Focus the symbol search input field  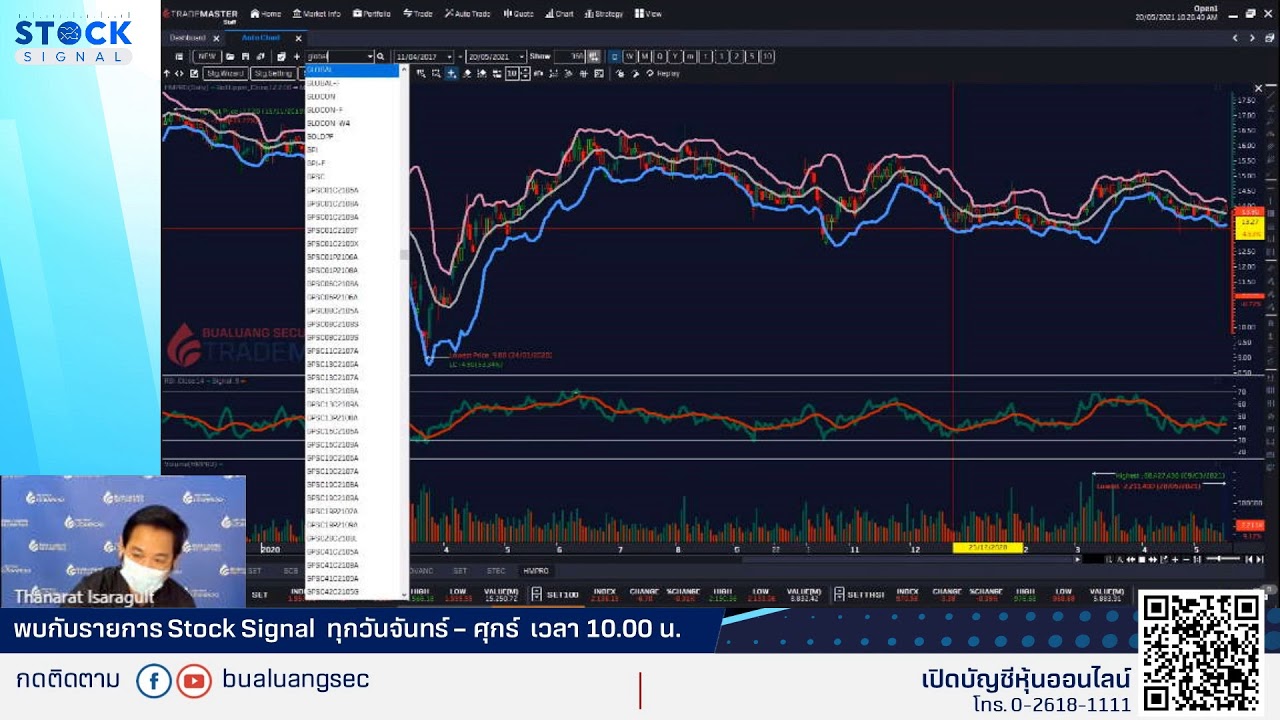pyautogui.click(x=336, y=57)
